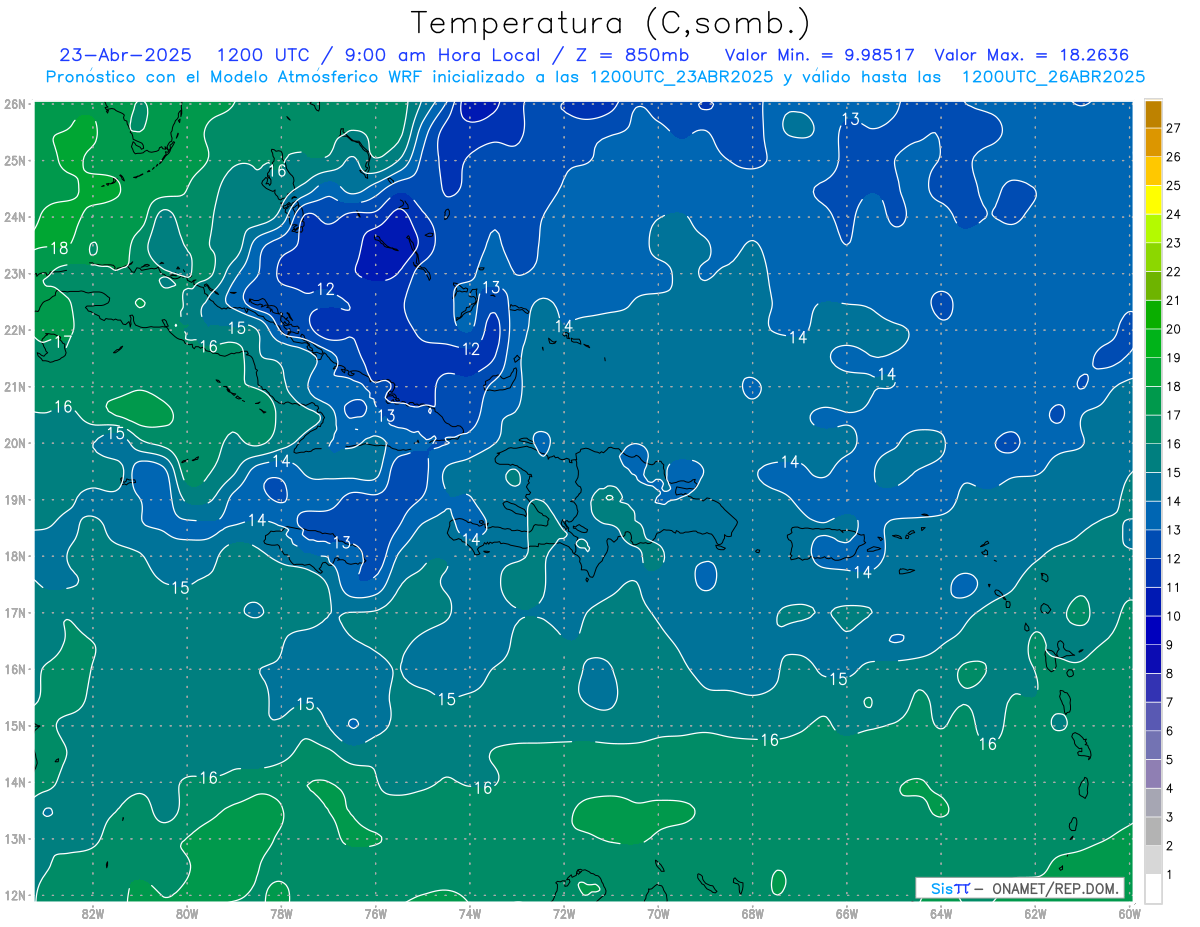Click the 22N latitude axis label
Image resolution: width=1200 pixels, height=927 pixels.
(14, 330)
